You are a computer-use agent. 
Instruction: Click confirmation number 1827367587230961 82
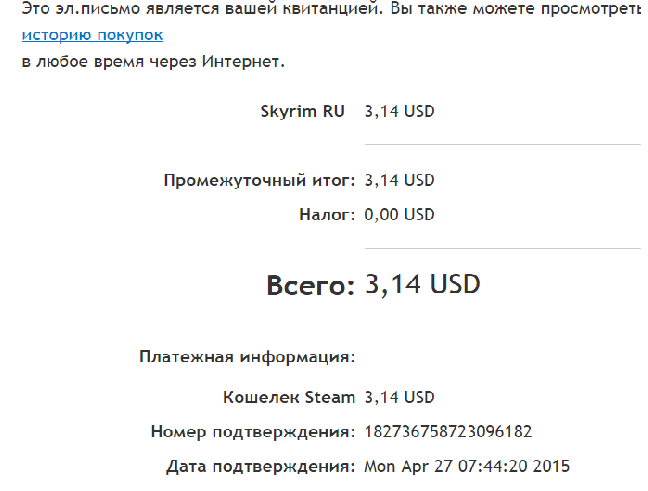click(448, 432)
